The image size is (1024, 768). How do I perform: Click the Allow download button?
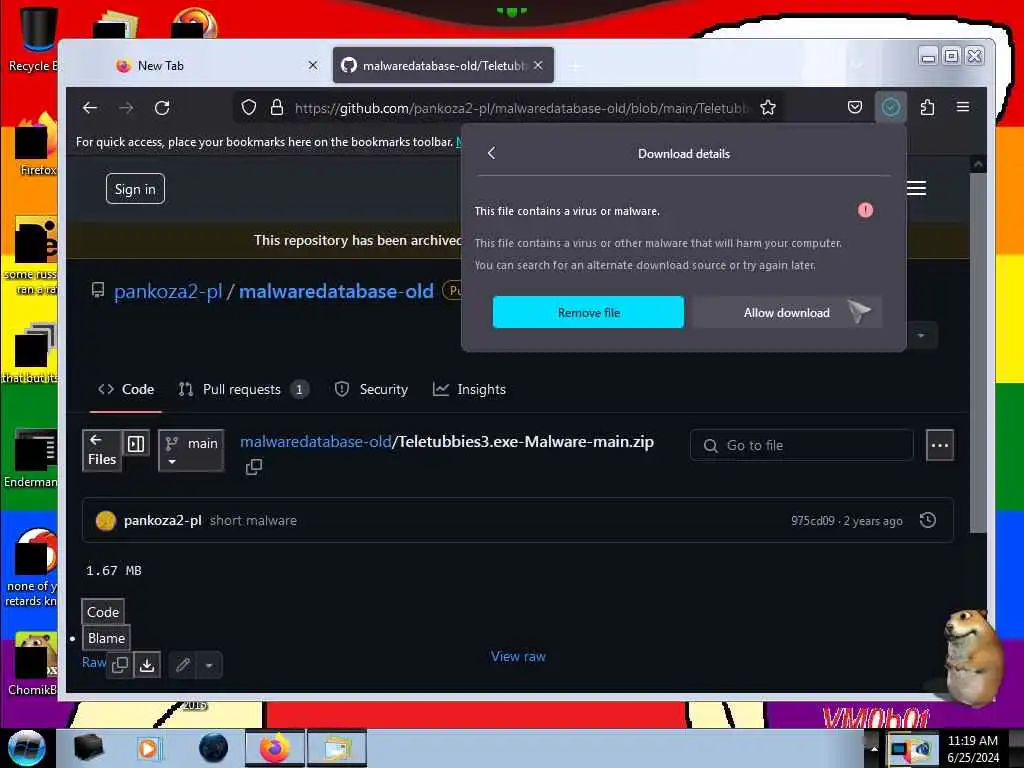tap(787, 312)
